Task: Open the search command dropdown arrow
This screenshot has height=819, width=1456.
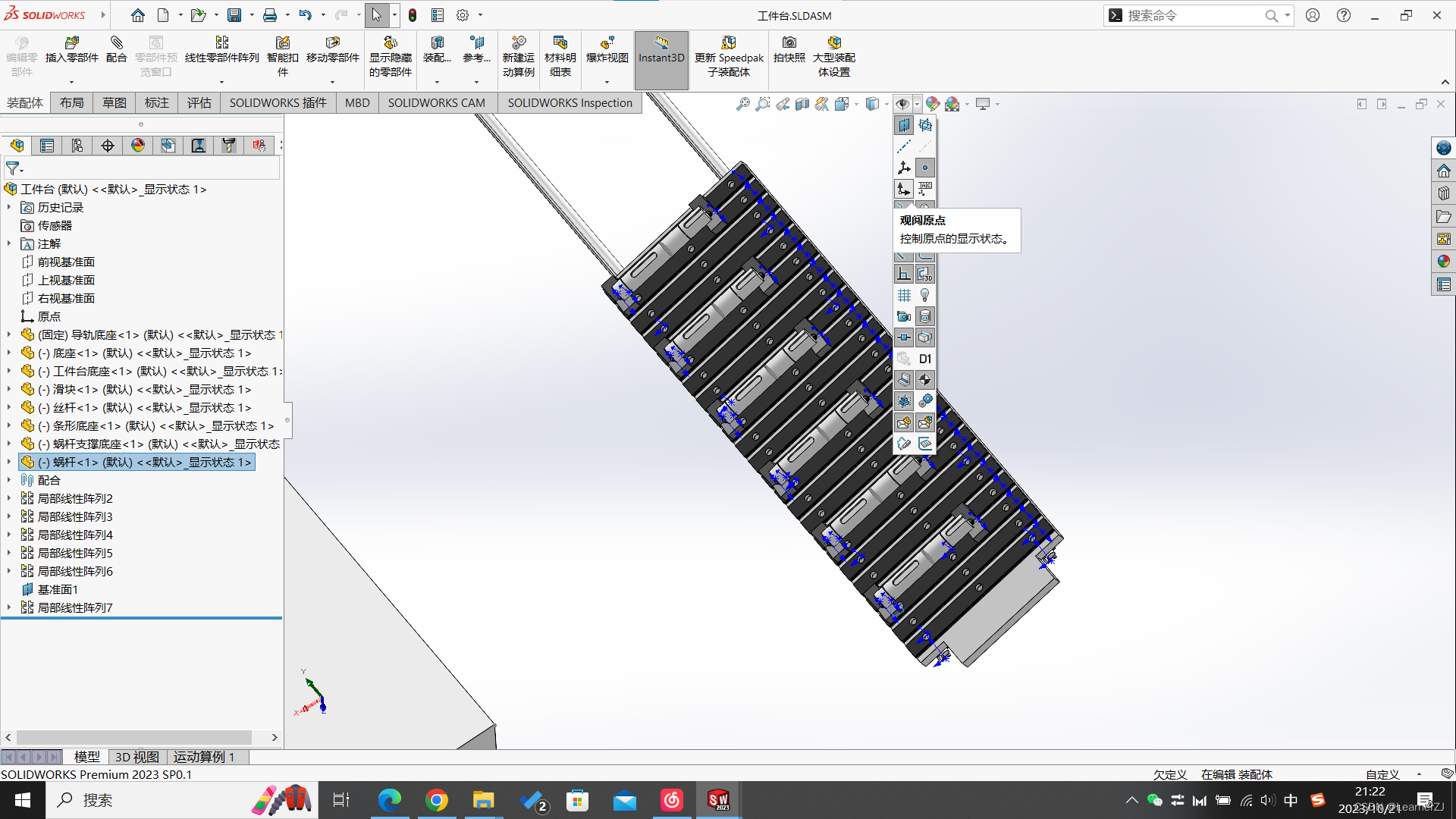Action: 1287,15
